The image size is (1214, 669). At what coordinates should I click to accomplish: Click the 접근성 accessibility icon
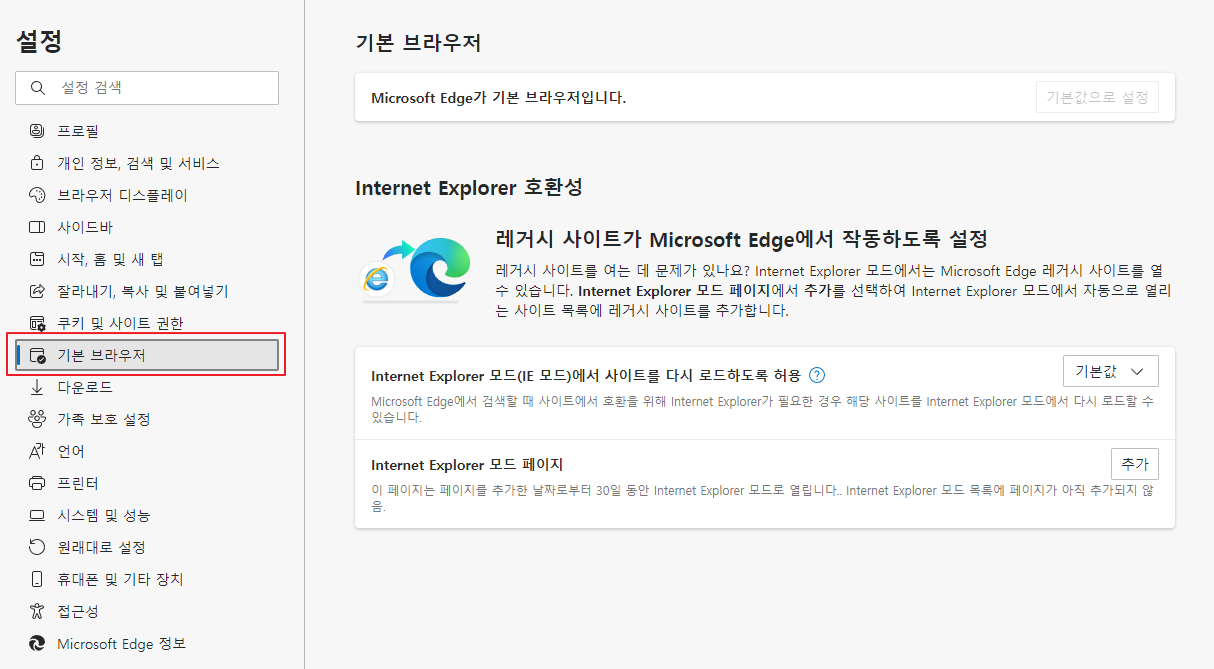point(38,611)
